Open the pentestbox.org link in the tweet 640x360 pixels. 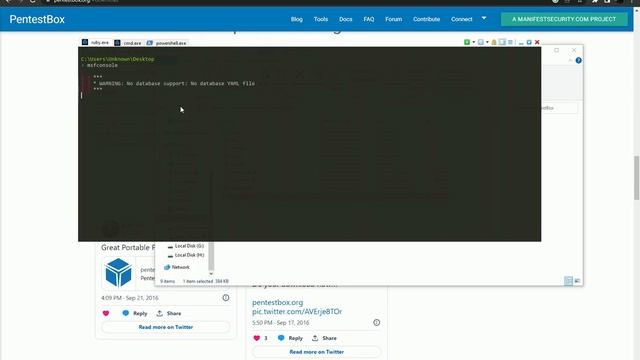click(x=278, y=302)
